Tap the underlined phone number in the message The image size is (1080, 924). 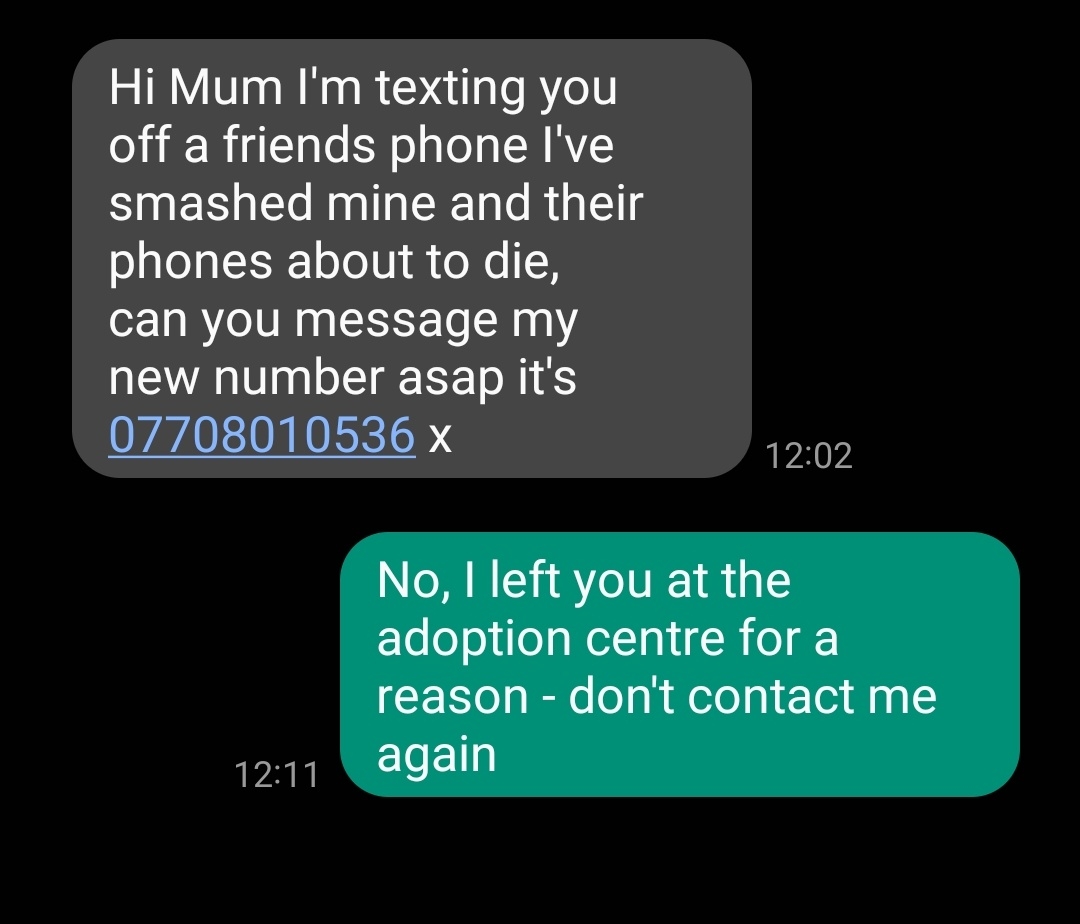coord(260,436)
